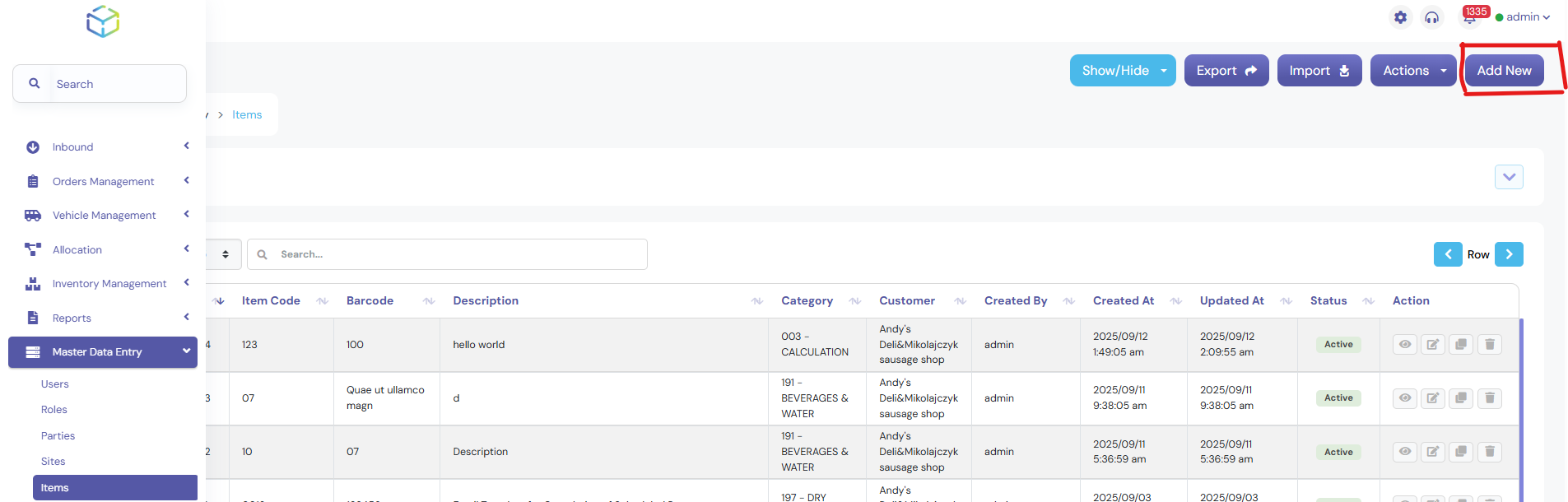Go to the next row page arrow
This screenshot has width=1568, height=502.
1509,254
